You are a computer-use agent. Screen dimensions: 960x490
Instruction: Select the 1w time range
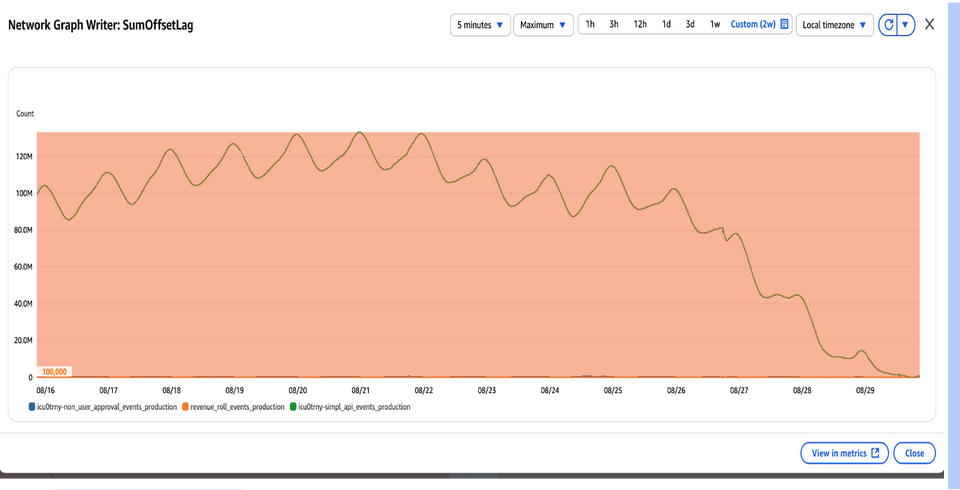click(714, 24)
